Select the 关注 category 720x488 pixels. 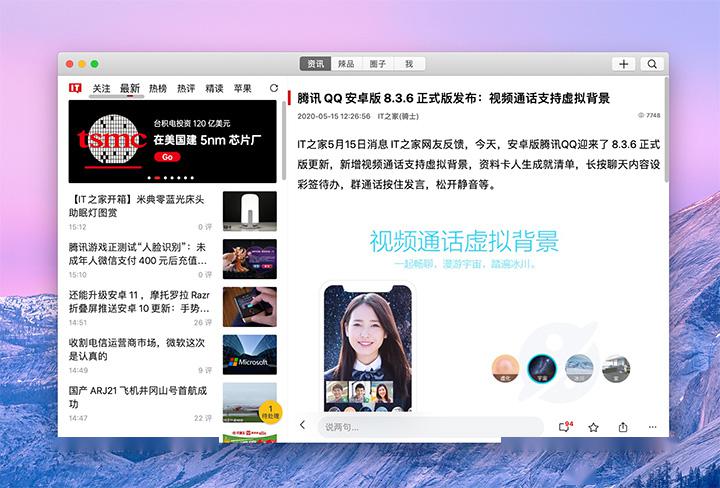point(102,88)
